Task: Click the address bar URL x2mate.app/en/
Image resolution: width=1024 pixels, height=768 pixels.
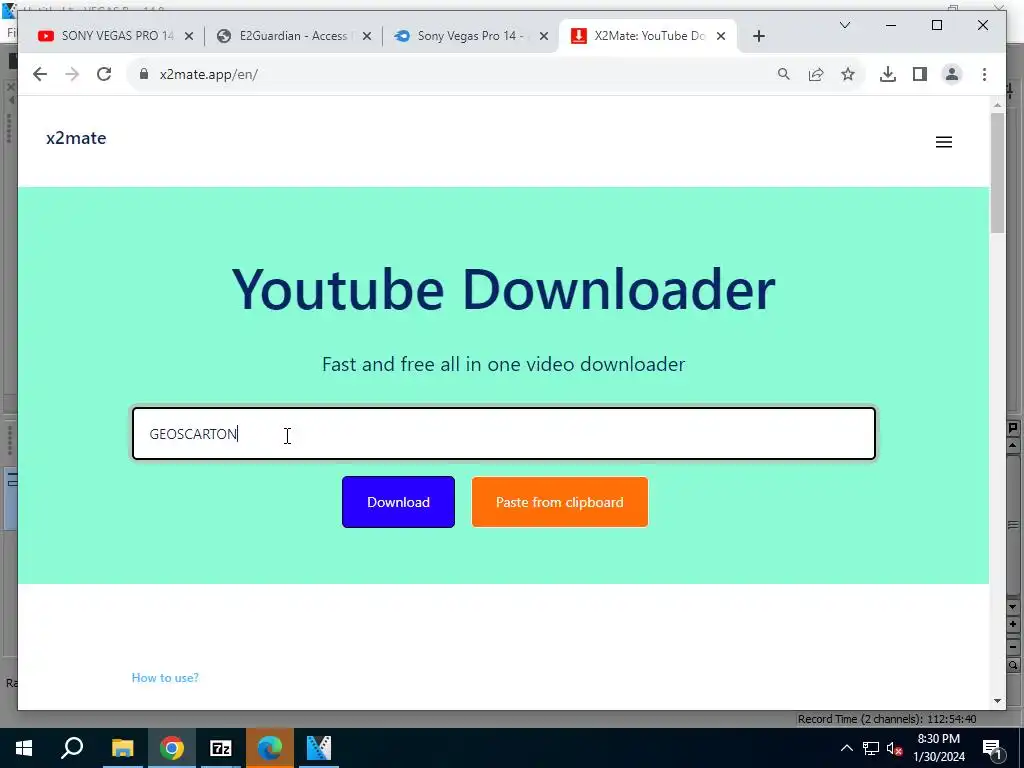Action: click(209, 74)
